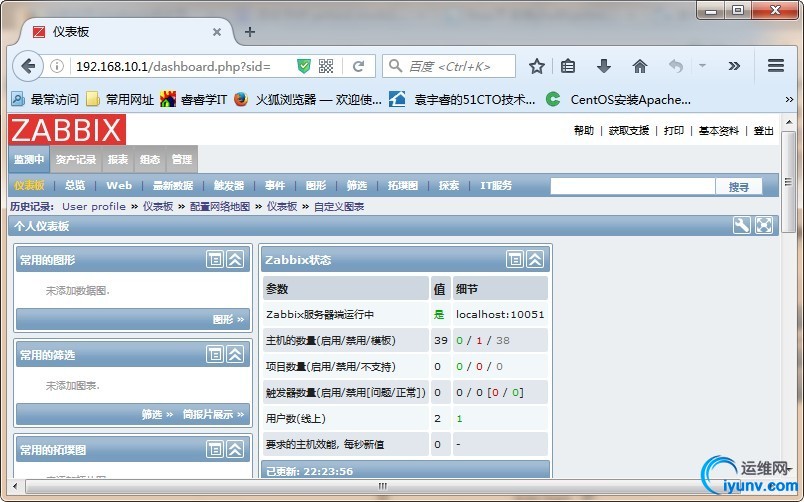Viewport: 804px width, 502px height.
Task: Select the 管理 main menu tab
Action: 182,159
